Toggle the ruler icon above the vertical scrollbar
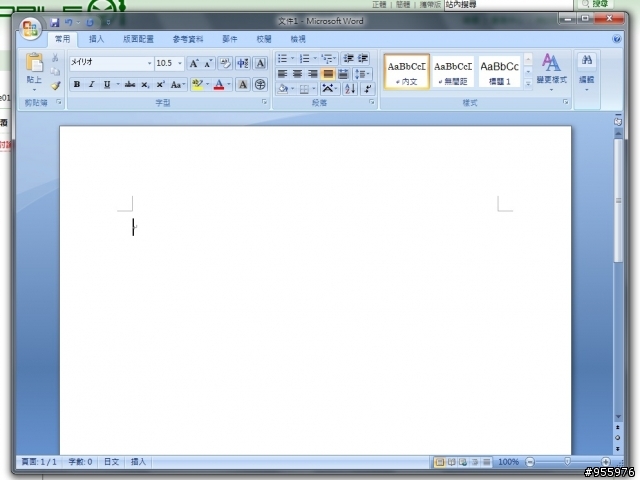Viewport: 640px width, 480px height. pyautogui.click(x=618, y=121)
